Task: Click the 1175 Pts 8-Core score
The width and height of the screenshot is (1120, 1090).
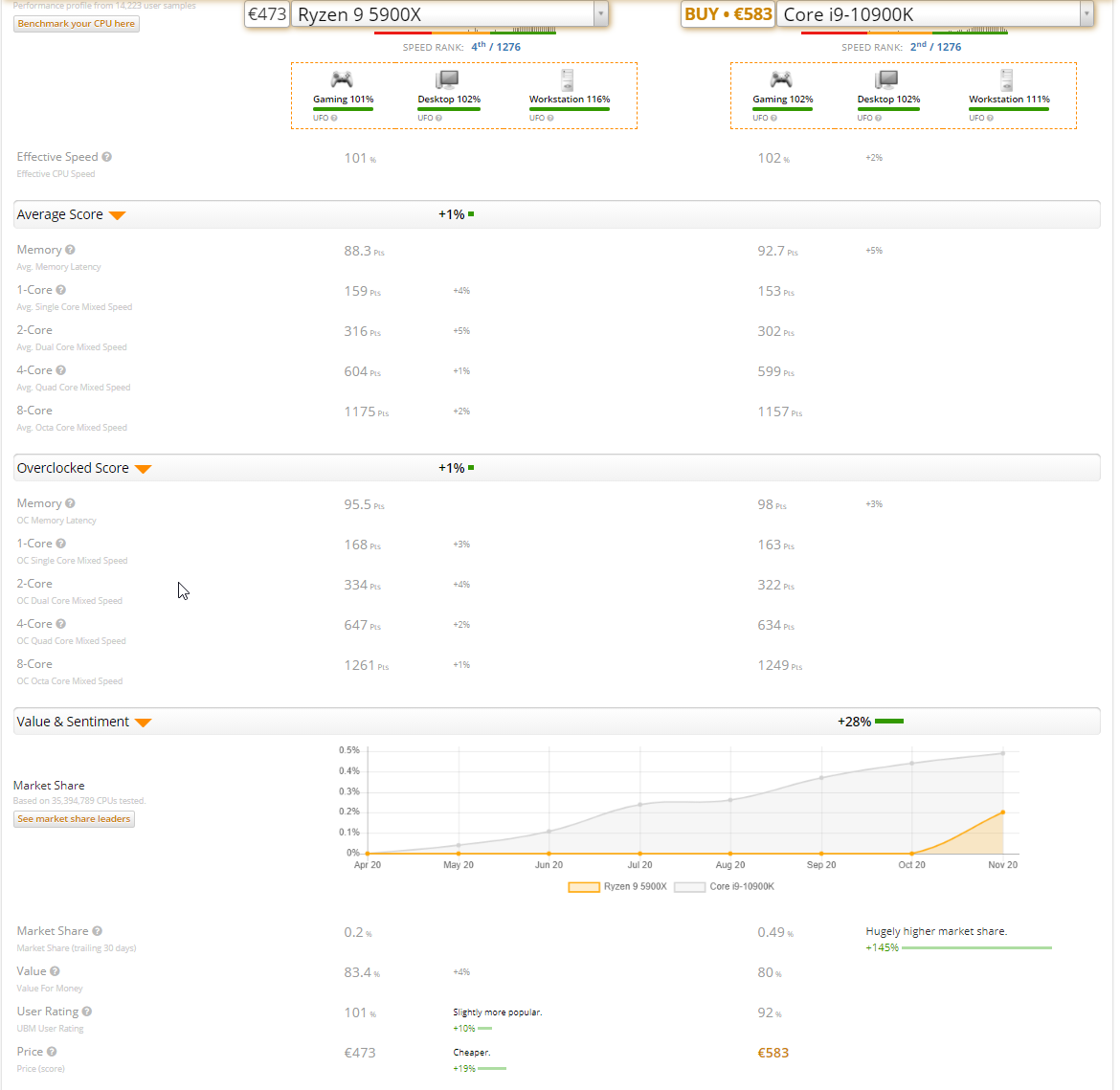Action: pos(367,412)
